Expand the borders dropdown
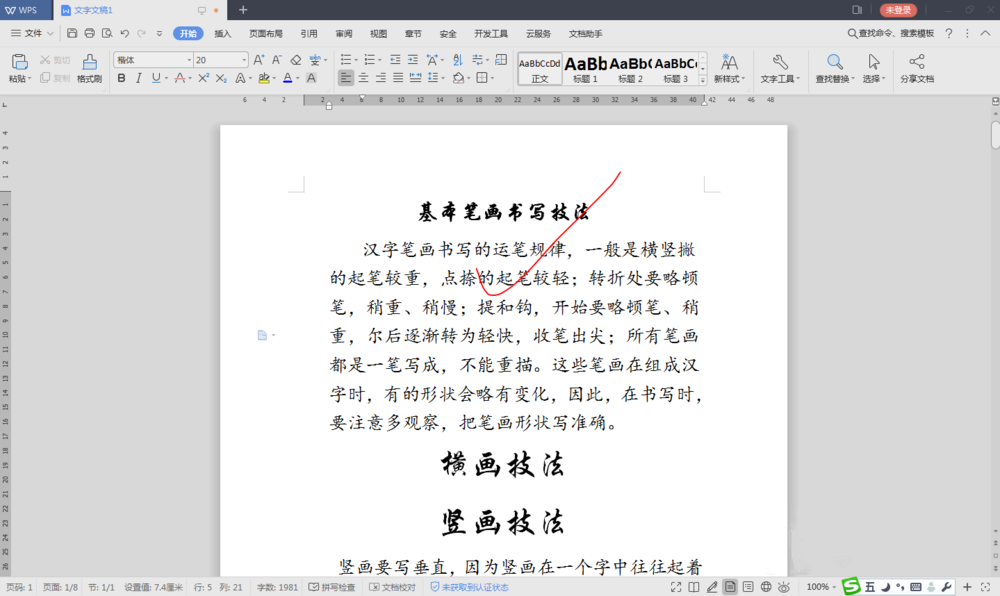The width and height of the screenshot is (1000, 596). coord(492,78)
